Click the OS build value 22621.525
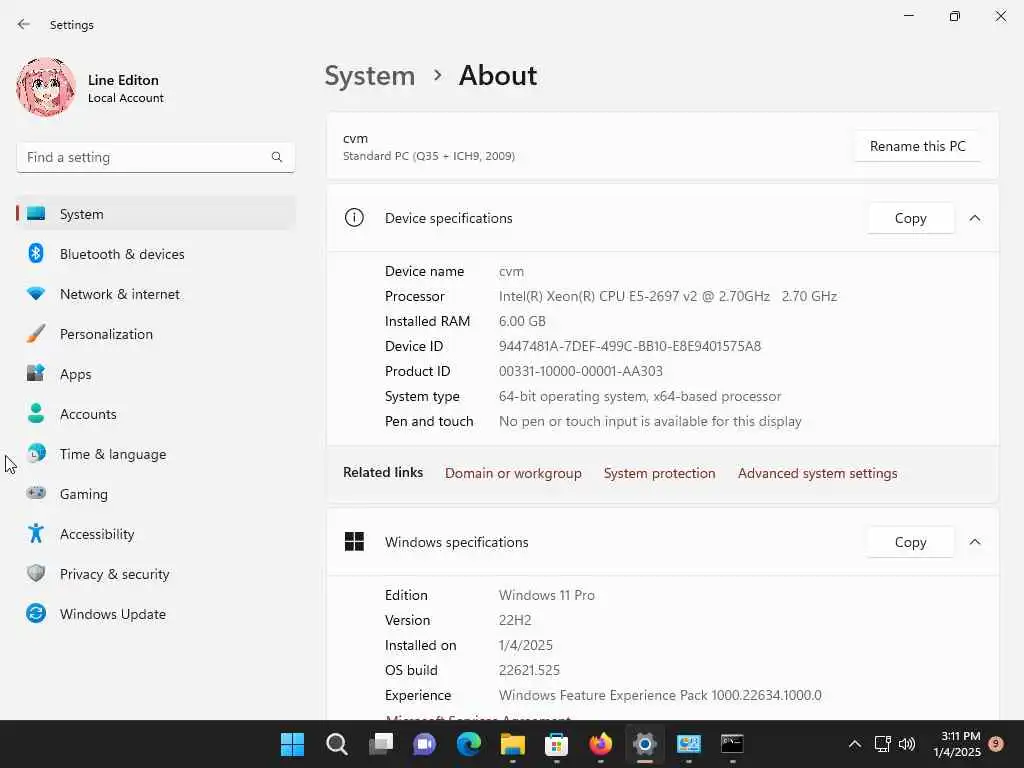Viewport: 1024px width, 768px height. tap(529, 671)
